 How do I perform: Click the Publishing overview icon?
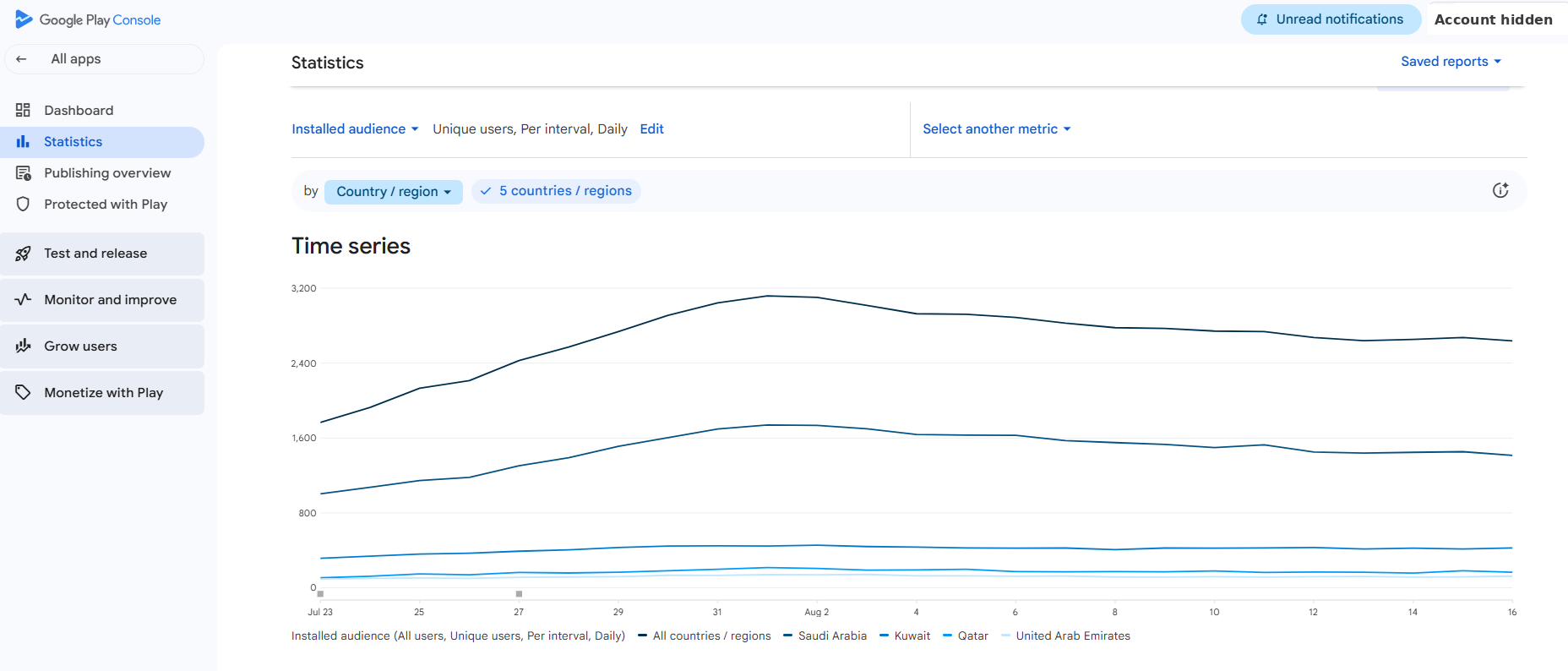[23, 173]
